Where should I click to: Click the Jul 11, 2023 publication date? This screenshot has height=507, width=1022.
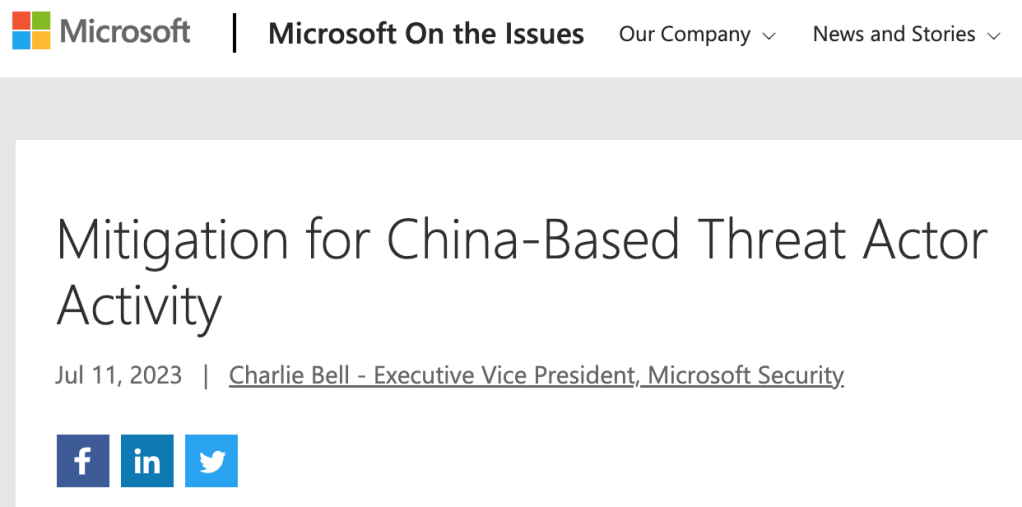(x=119, y=375)
